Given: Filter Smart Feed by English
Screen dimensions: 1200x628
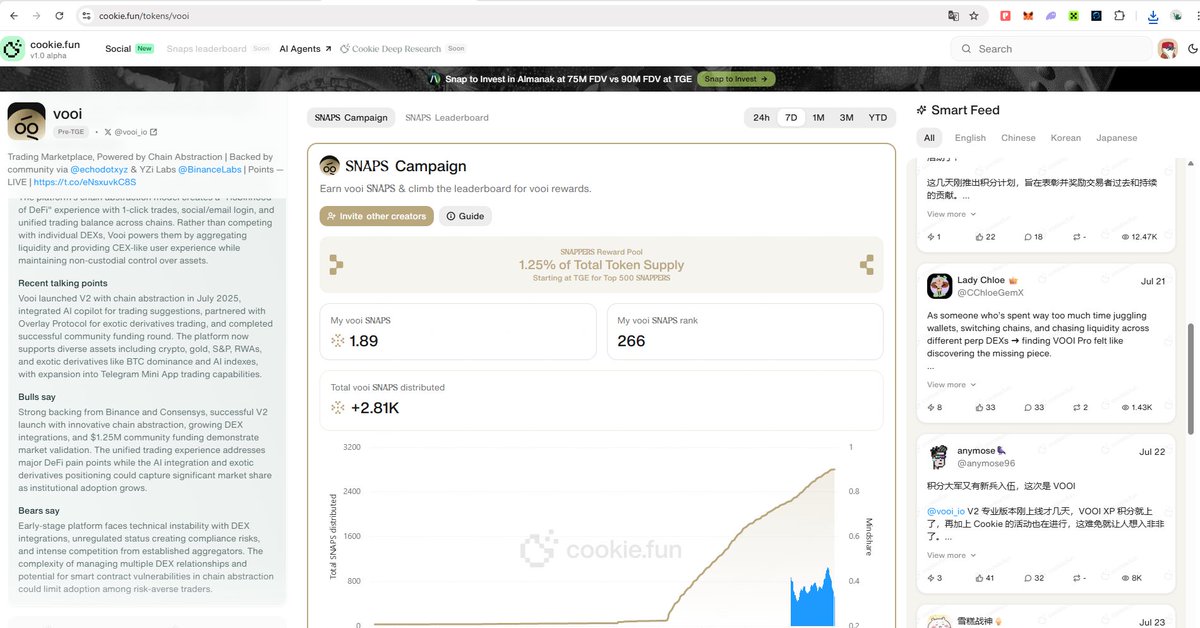Looking at the screenshot, I should coord(970,138).
